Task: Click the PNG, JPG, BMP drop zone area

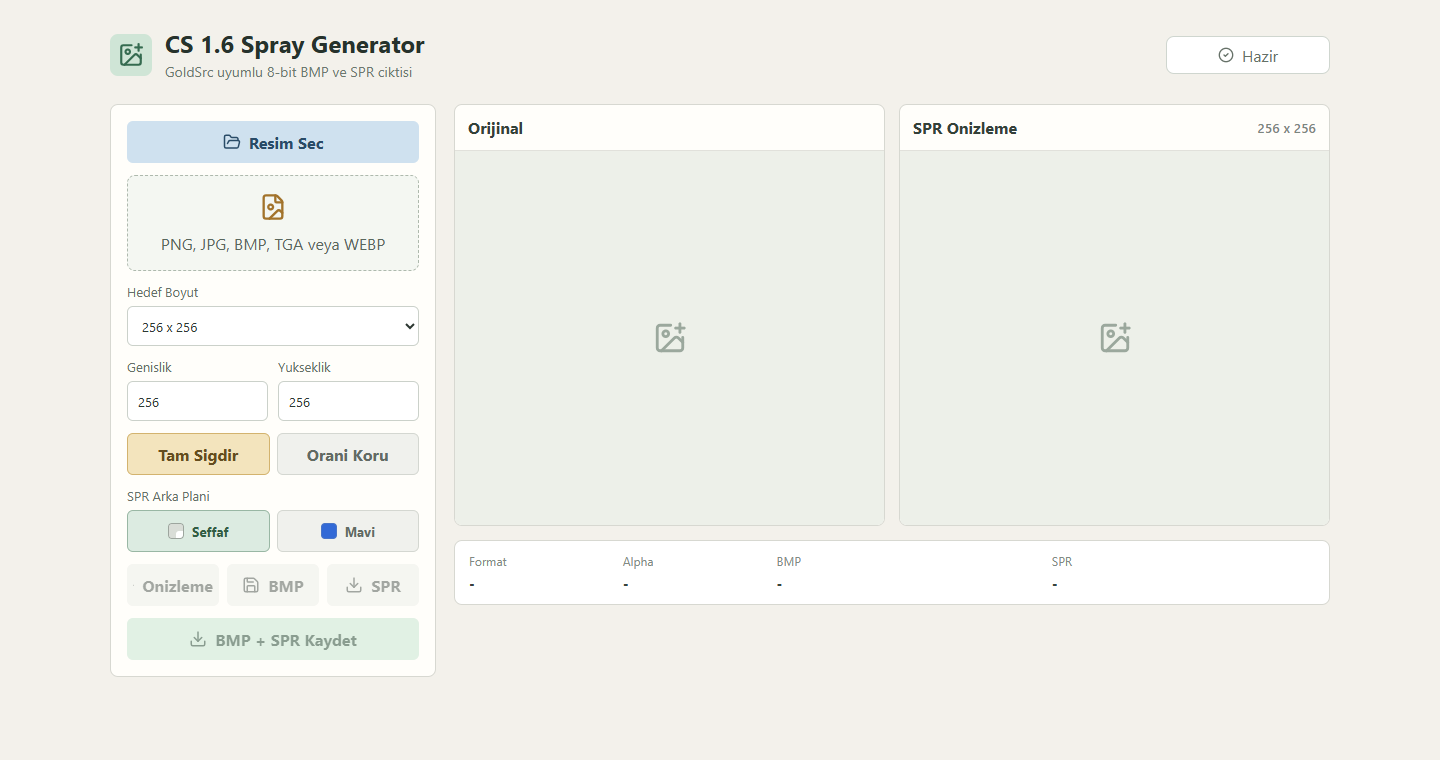Action: pyautogui.click(x=273, y=223)
